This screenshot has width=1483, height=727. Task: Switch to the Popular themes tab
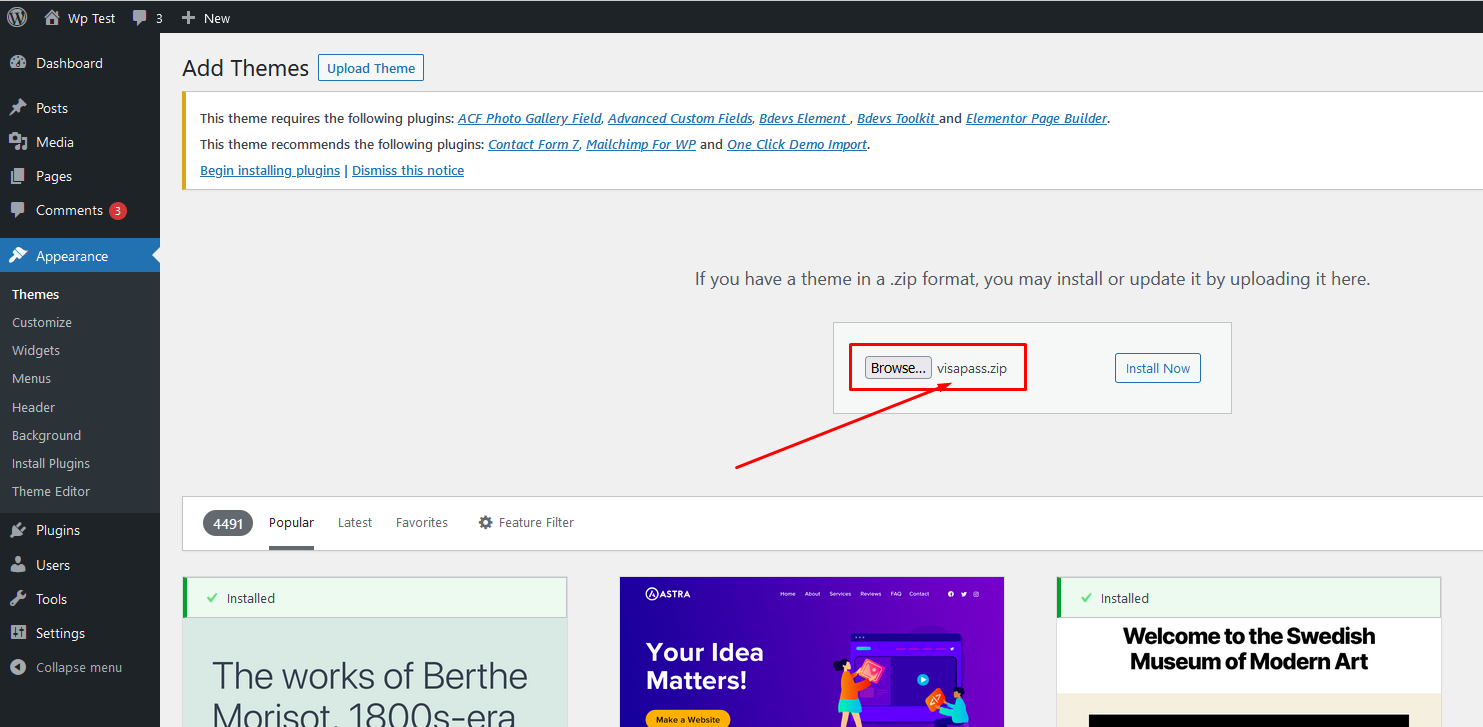pos(291,523)
